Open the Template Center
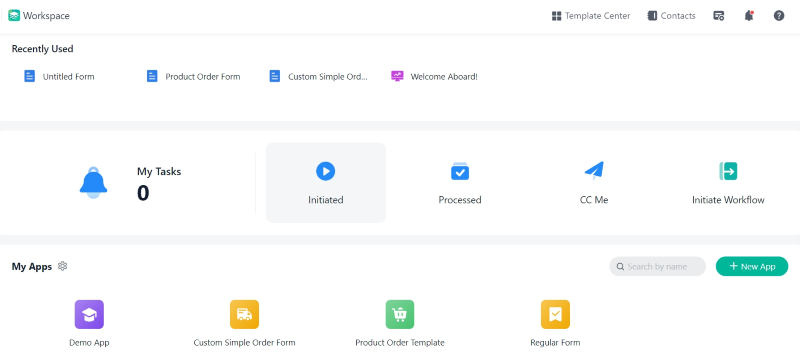This screenshot has height=362, width=800. tap(591, 16)
